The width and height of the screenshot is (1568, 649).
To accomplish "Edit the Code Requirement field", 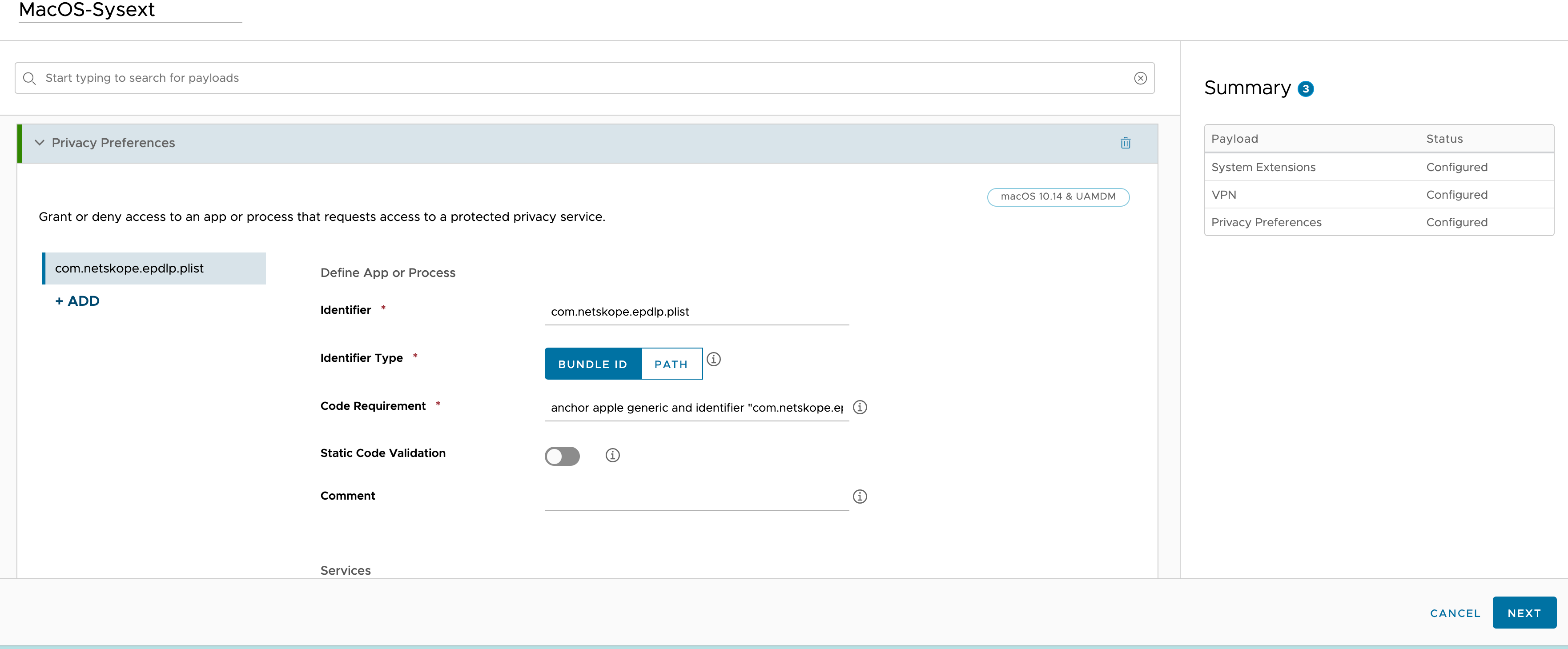I will coord(696,408).
